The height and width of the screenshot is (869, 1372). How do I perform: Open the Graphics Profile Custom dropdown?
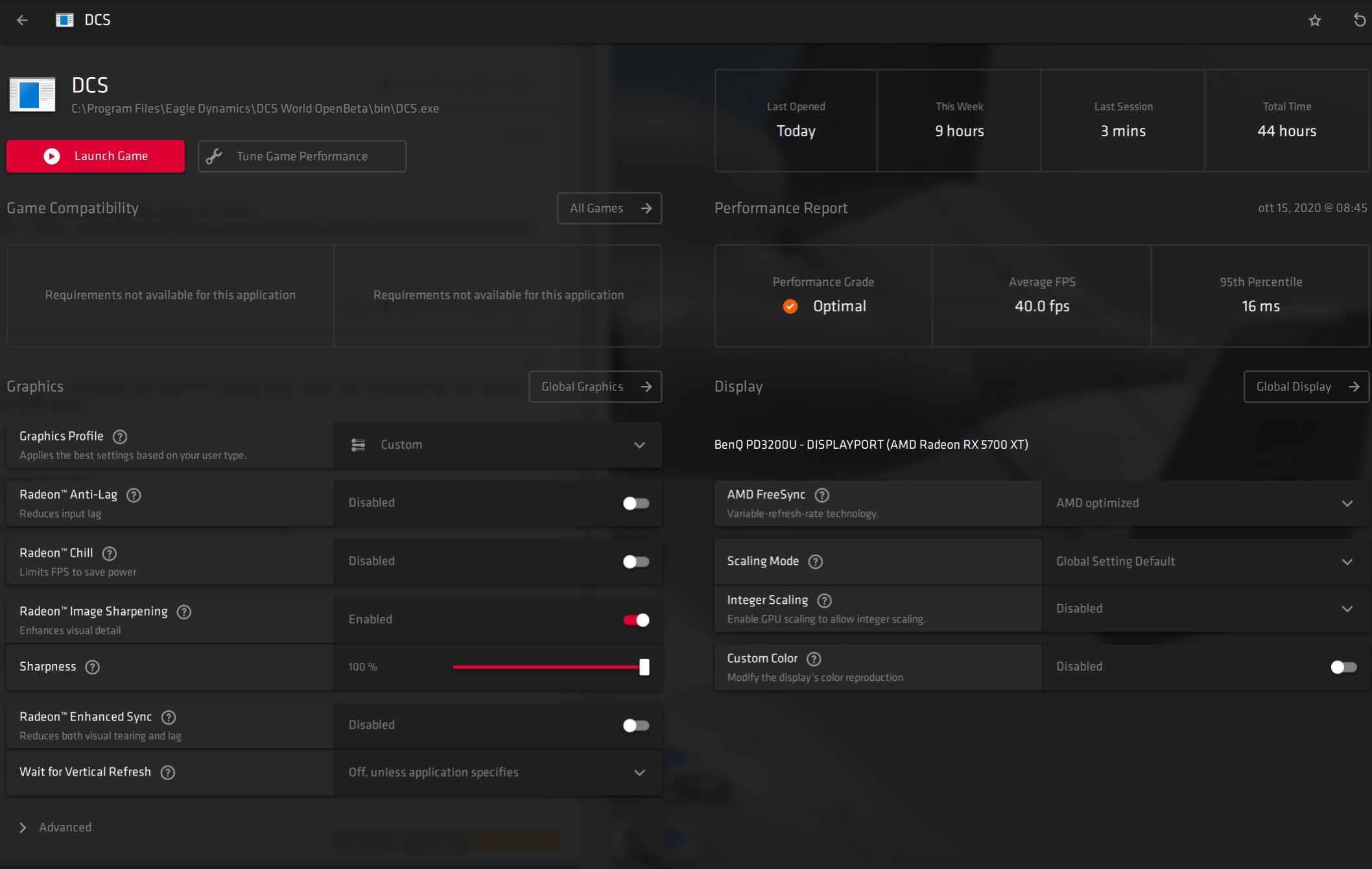coord(498,445)
